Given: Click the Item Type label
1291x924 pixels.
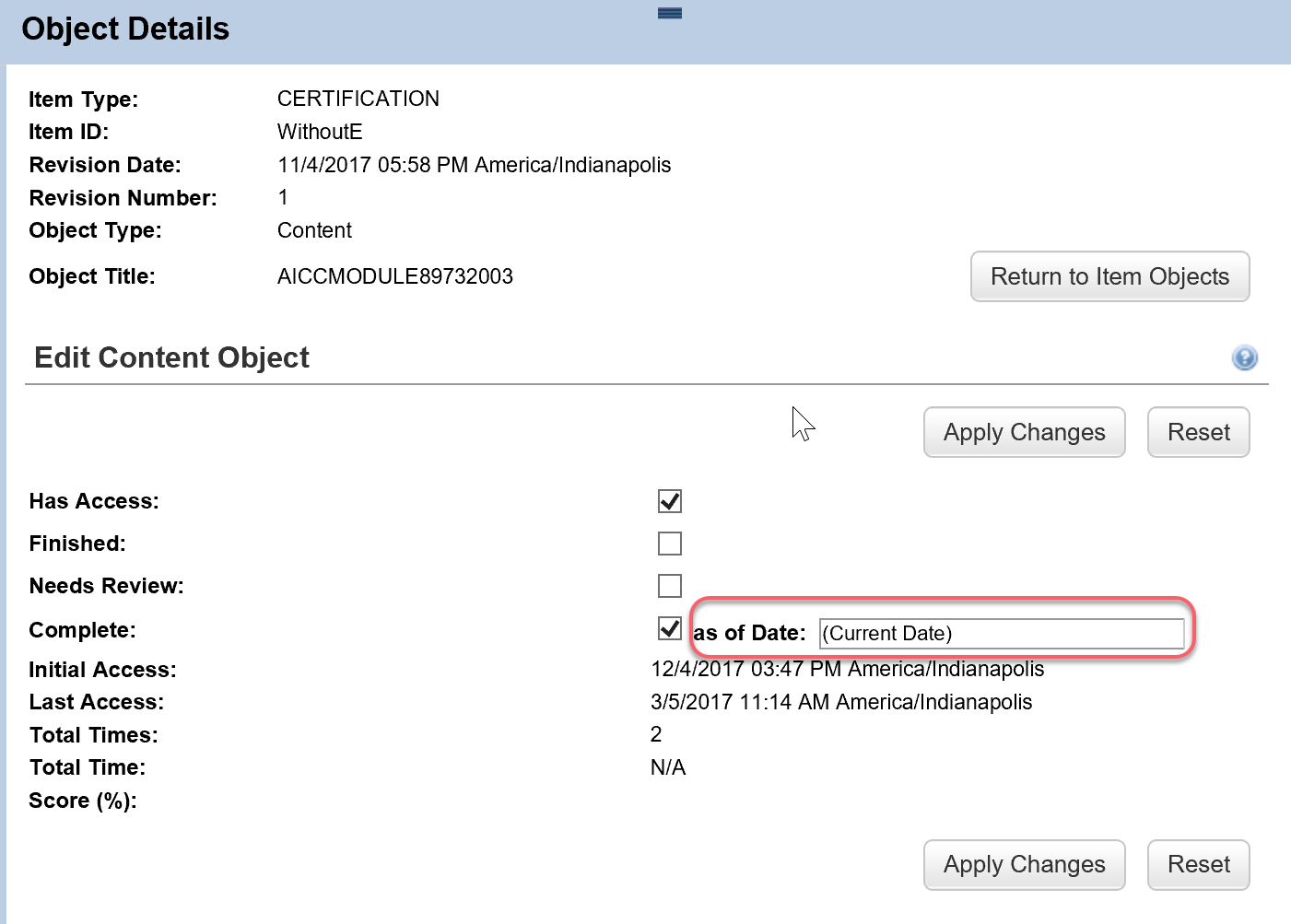Looking at the screenshot, I should (x=83, y=99).
